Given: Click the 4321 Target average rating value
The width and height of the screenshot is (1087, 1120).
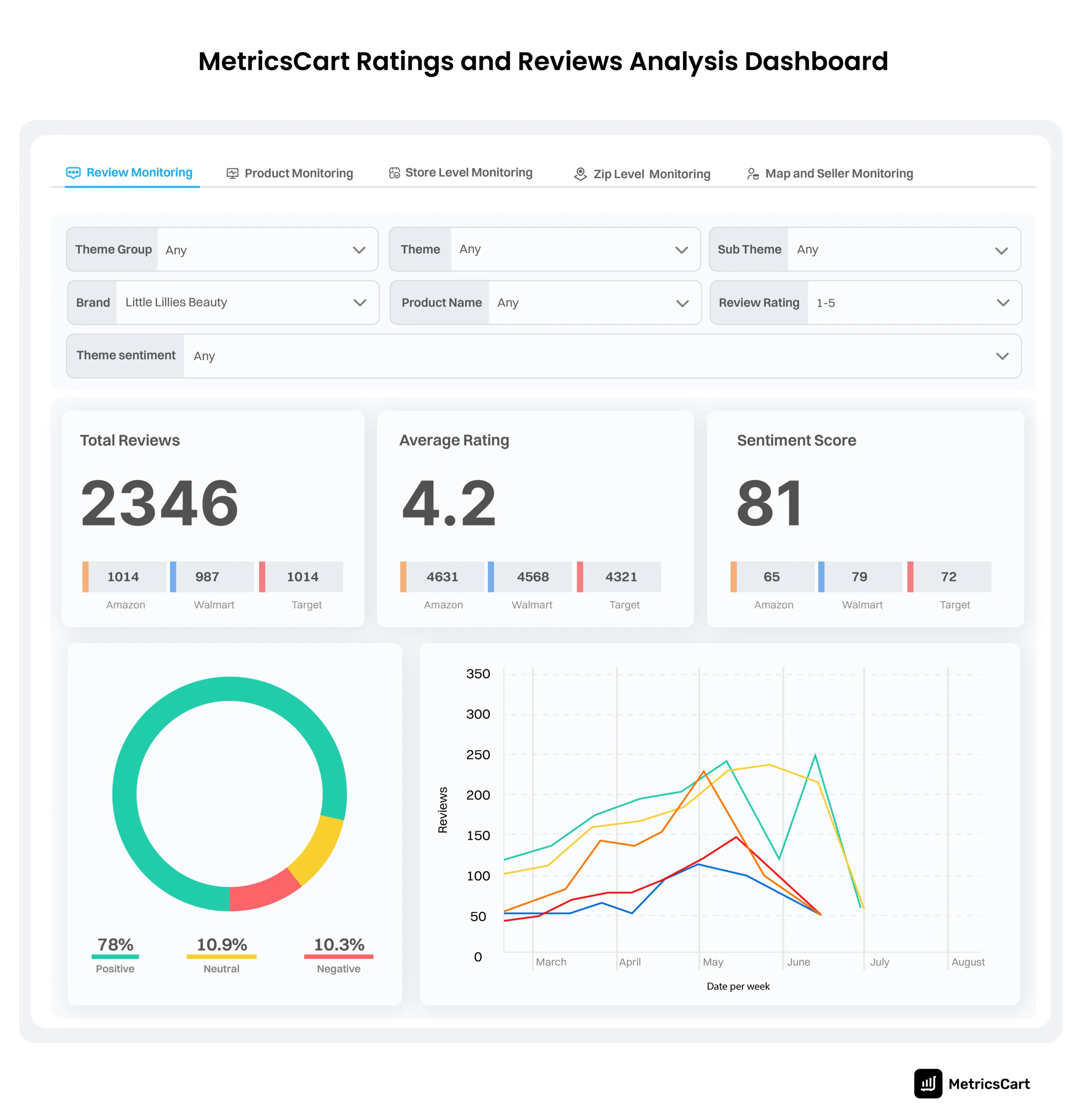Looking at the screenshot, I should point(621,577).
